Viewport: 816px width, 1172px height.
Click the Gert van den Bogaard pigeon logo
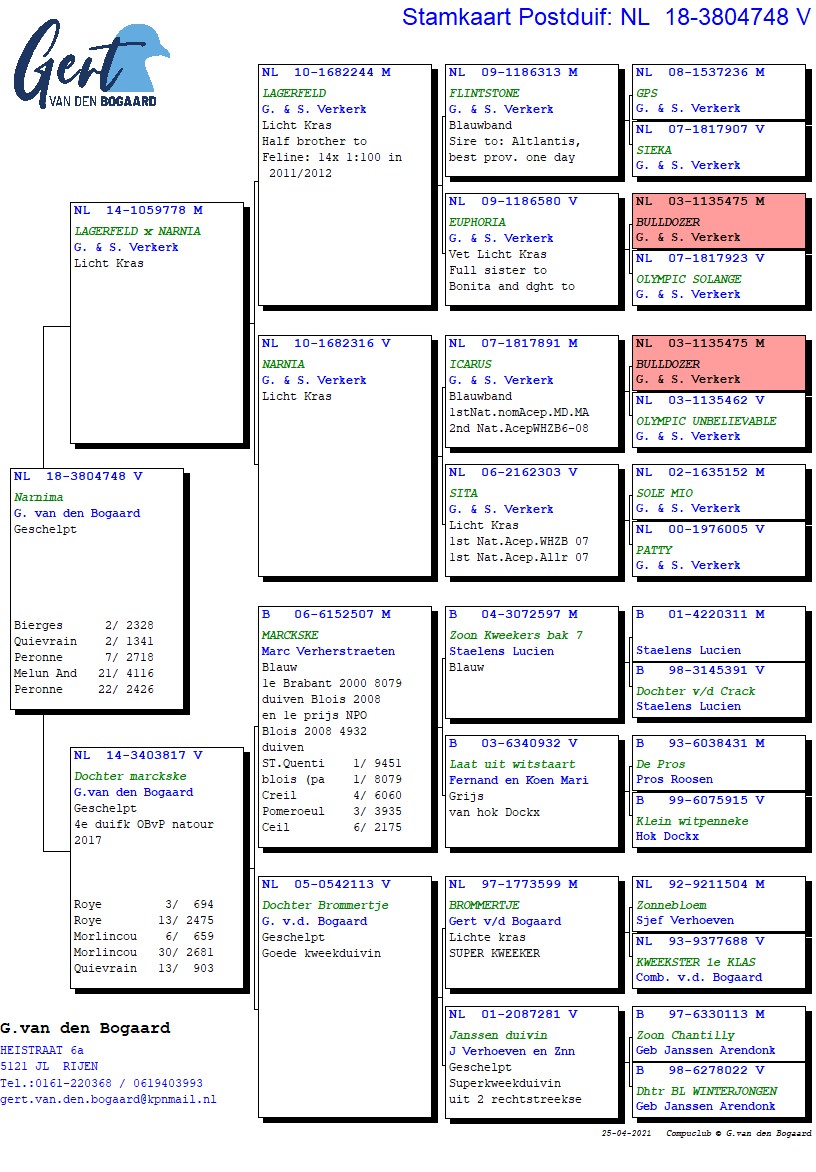pos(90,68)
